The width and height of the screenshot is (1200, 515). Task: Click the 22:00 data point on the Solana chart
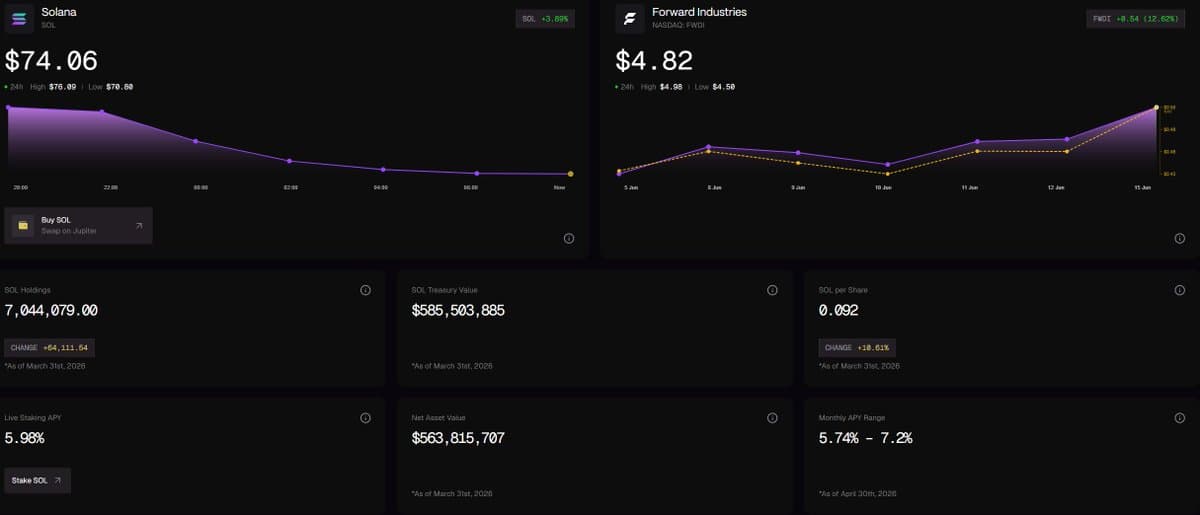(102, 111)
